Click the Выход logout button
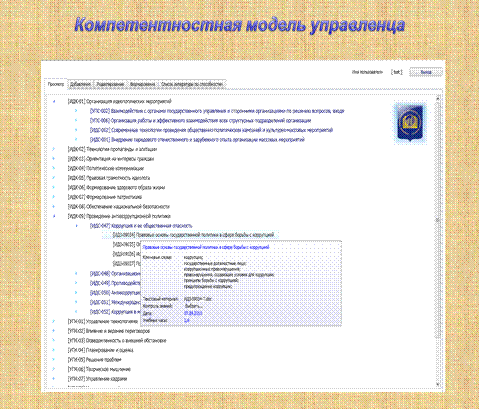Screen dimensions: 480x410 point(426,72)
